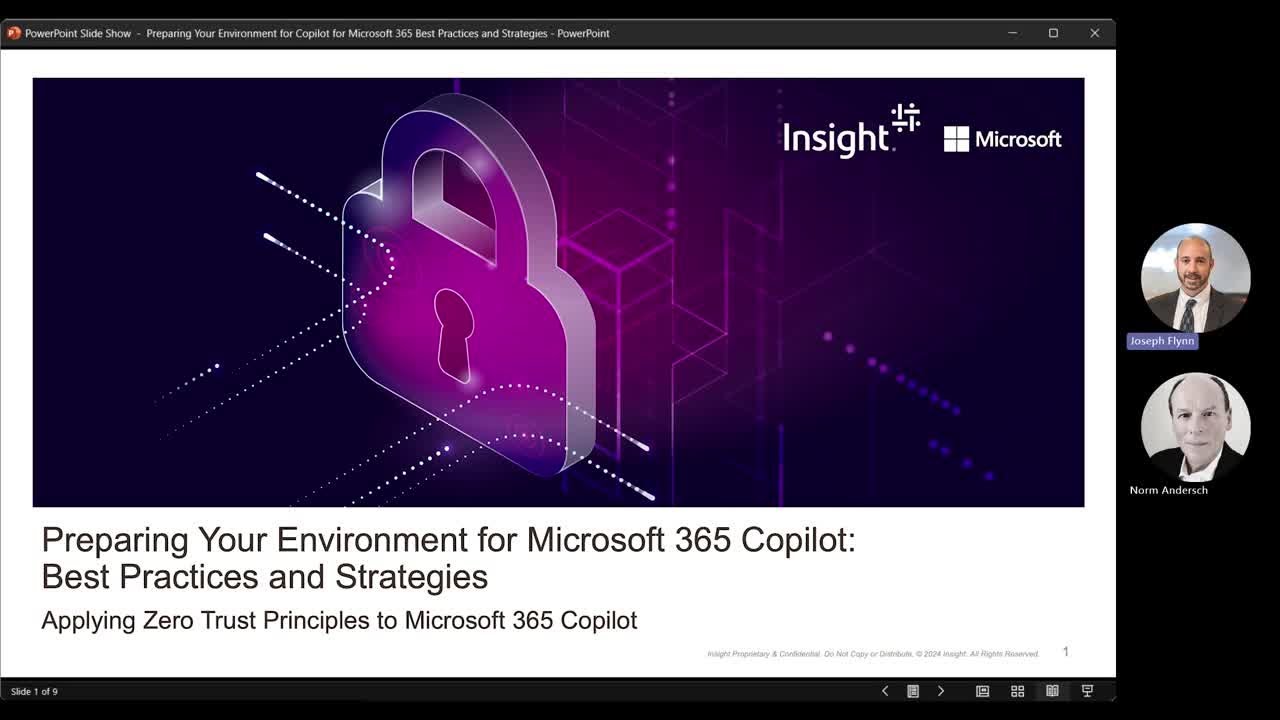Screen dimensions: 1280x720
Task: Close the PowerPoint slide show window
Action: point(1094,33)
